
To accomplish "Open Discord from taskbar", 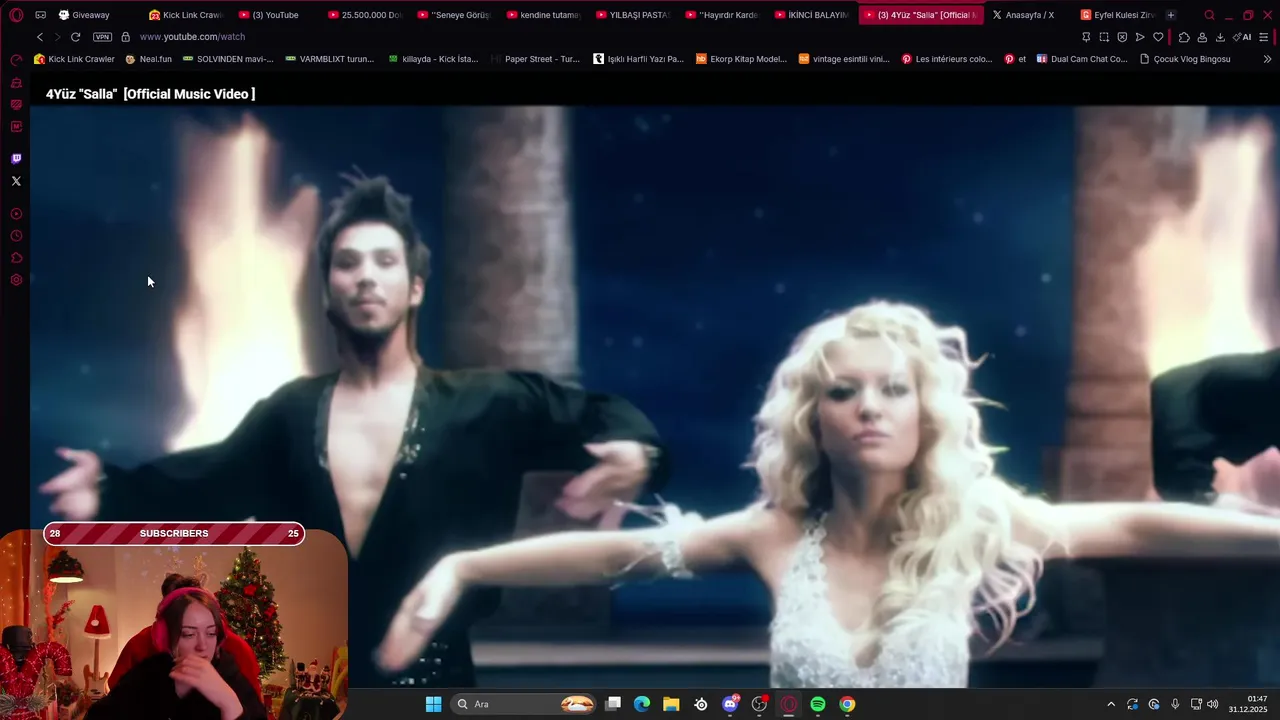I will 730,704.
